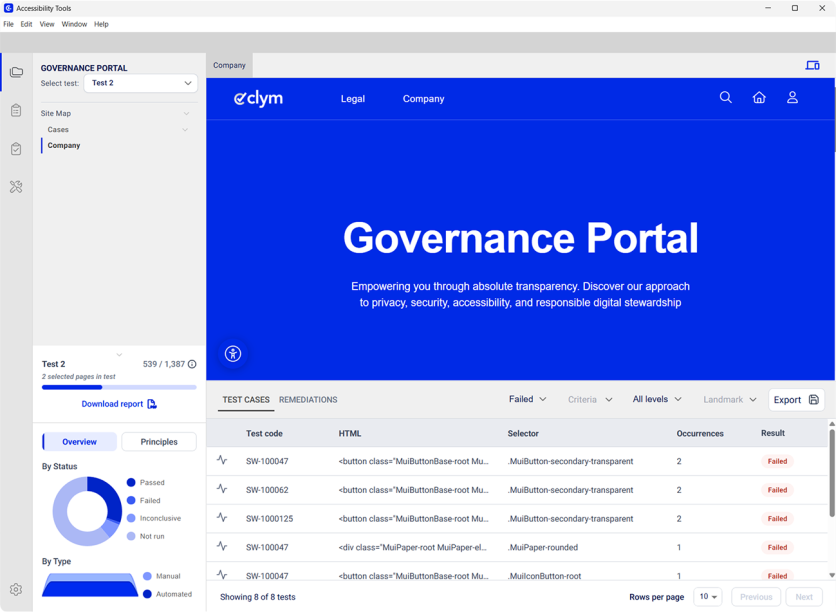The image size is (836, 612).
Task: Click the Download report link
Action: click(x=119, y=404)
